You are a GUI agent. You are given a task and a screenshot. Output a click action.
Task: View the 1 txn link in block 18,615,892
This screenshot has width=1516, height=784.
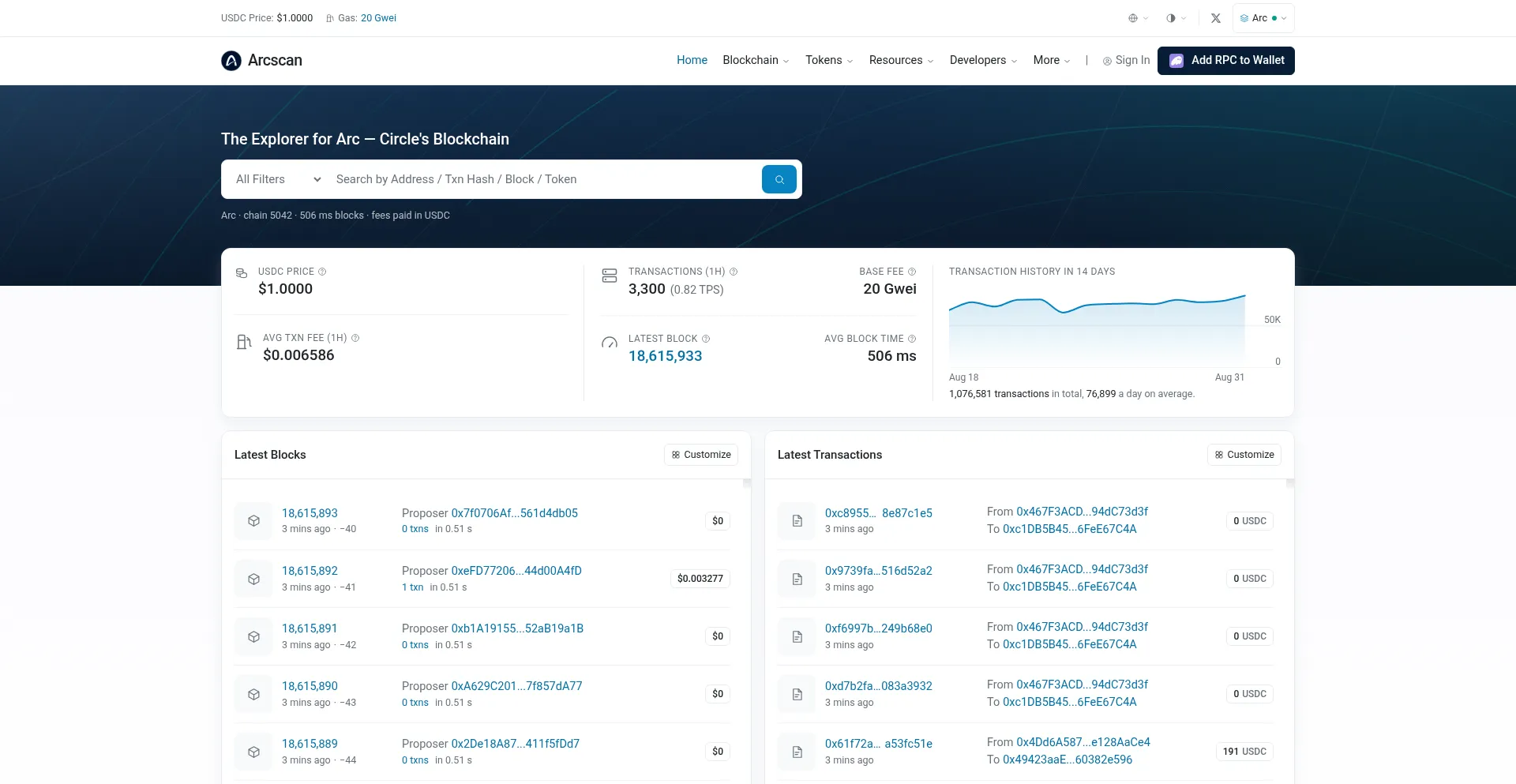[413, 587]
